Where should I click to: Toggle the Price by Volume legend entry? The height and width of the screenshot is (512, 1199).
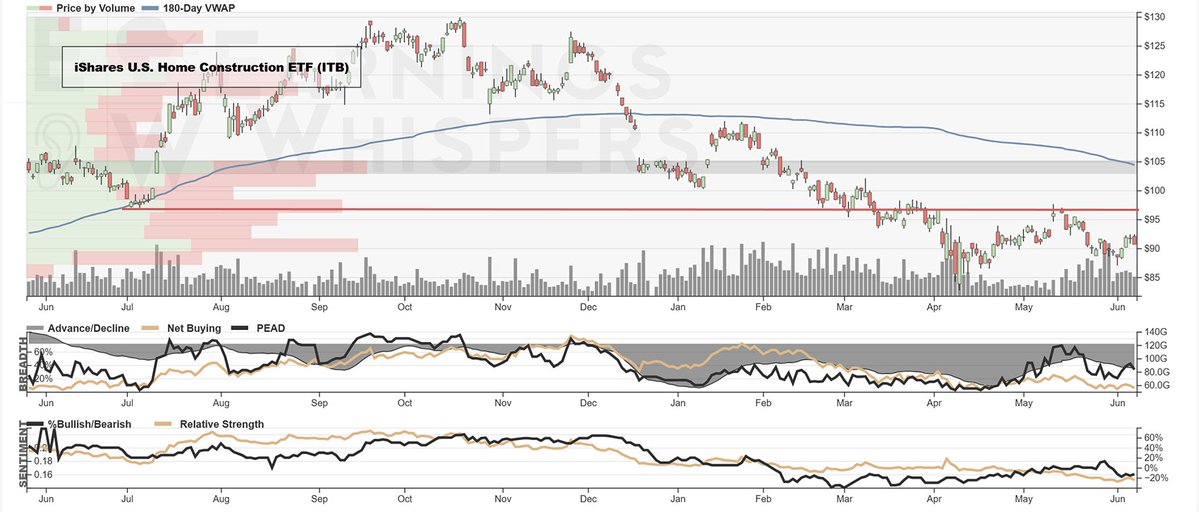(x=81, y=8)
